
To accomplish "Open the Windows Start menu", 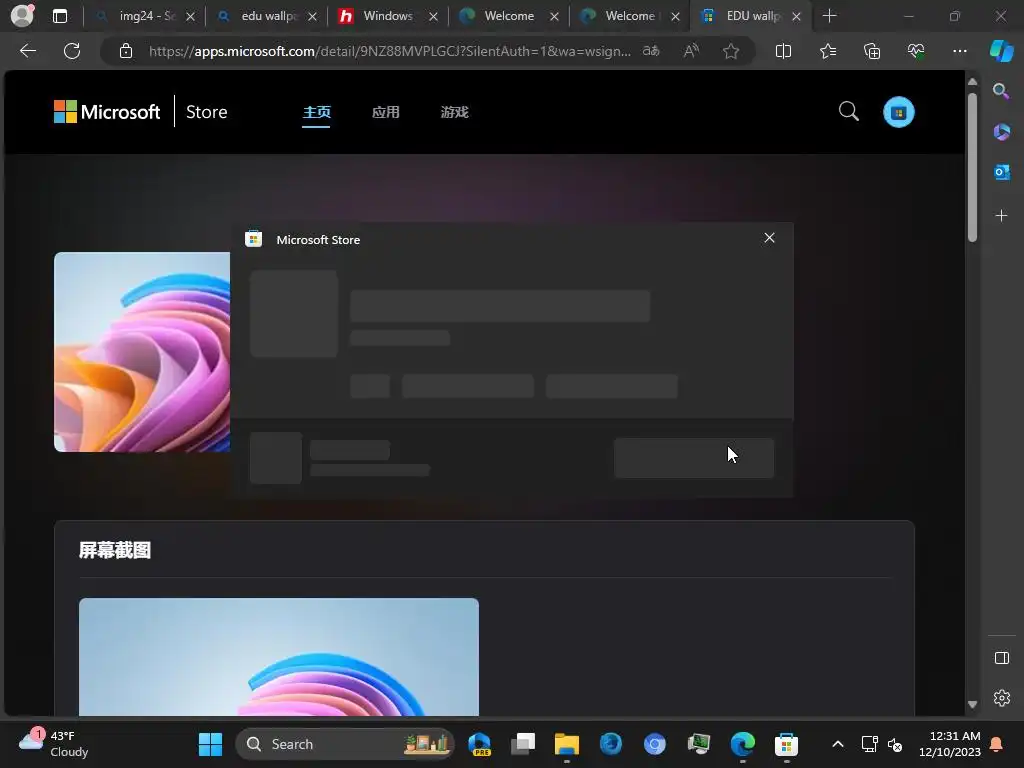I will [210, 744].
